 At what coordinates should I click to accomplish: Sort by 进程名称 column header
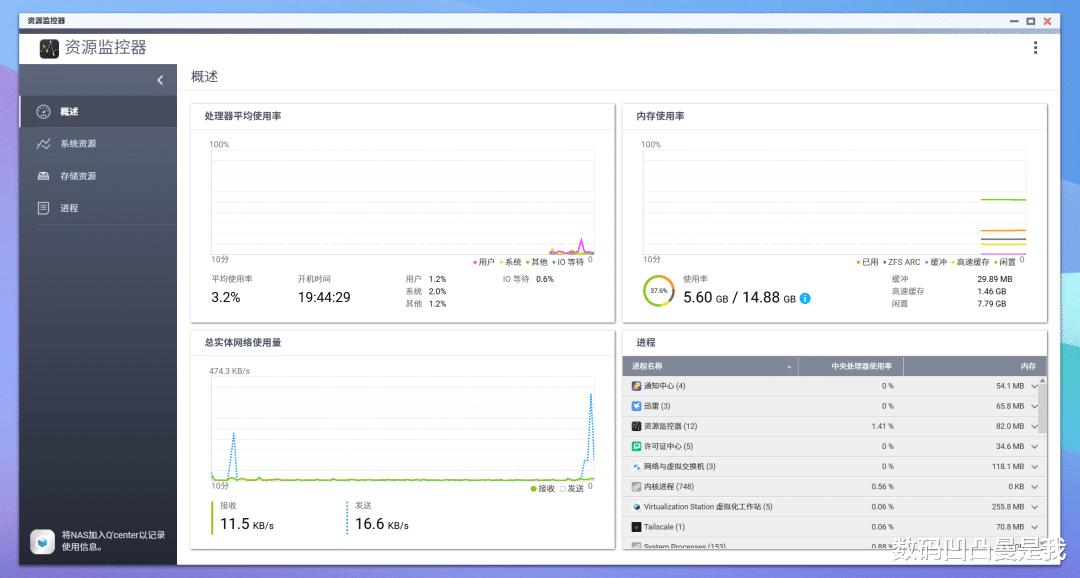coord(710,367)
